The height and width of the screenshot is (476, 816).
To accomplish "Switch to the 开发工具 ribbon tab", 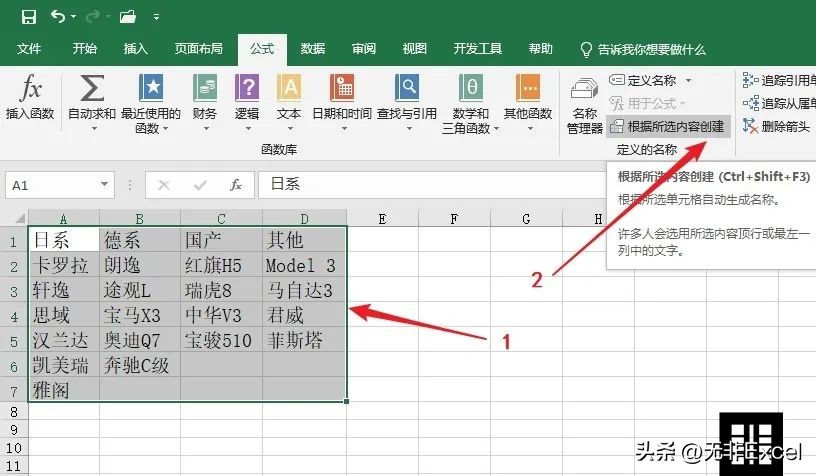I will [x=478, y=49].
